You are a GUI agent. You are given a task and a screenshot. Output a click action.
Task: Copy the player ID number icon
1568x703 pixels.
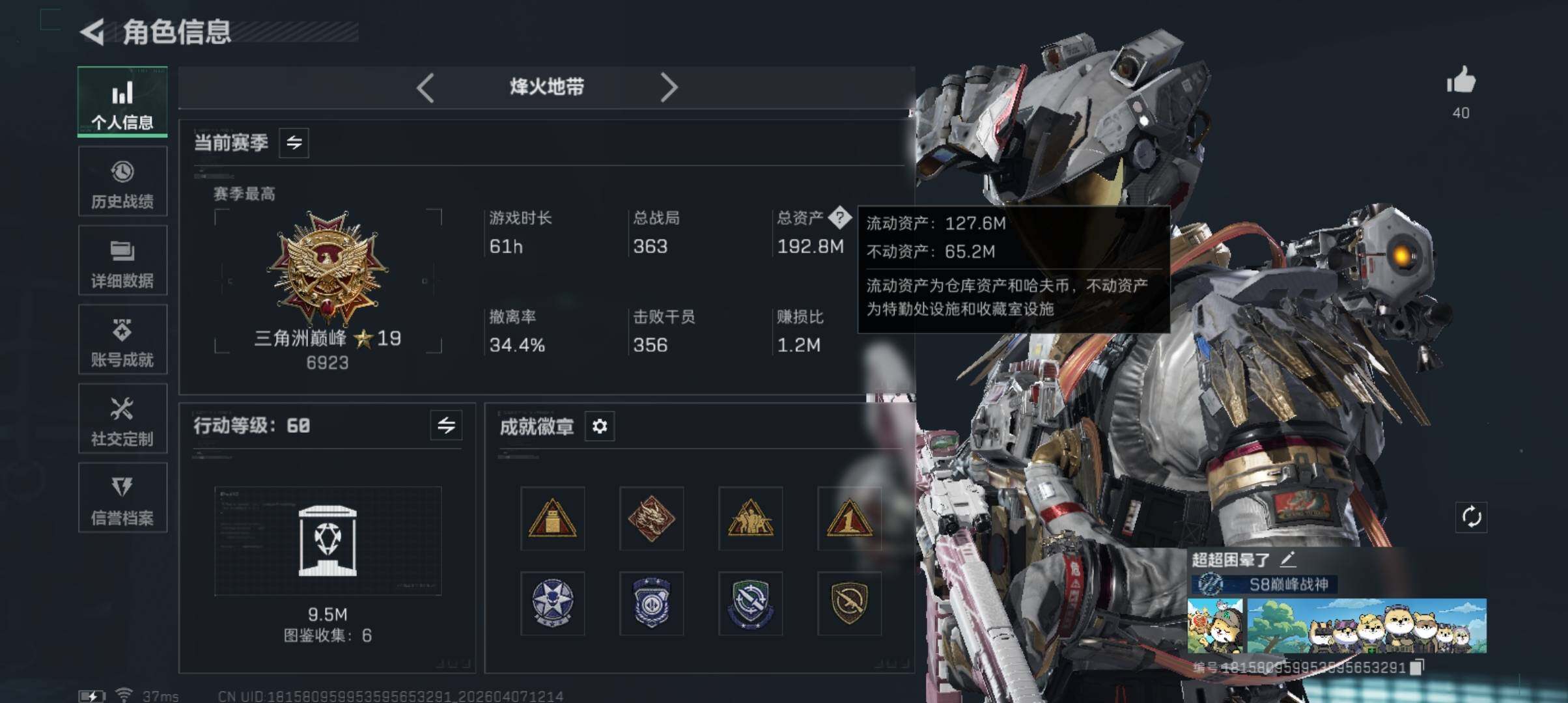[x=1416, y=667]
